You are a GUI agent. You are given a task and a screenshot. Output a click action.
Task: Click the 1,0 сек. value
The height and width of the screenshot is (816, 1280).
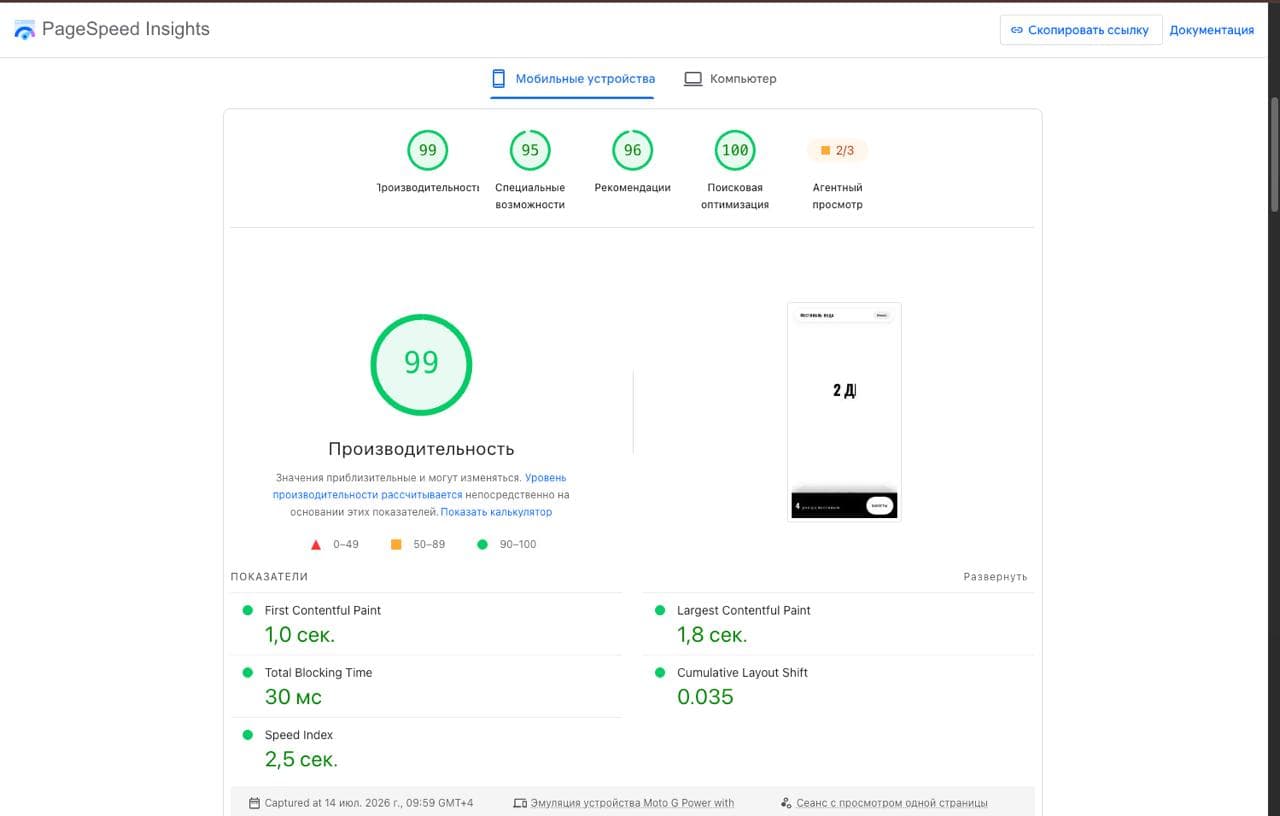click(x=300, y=635)
